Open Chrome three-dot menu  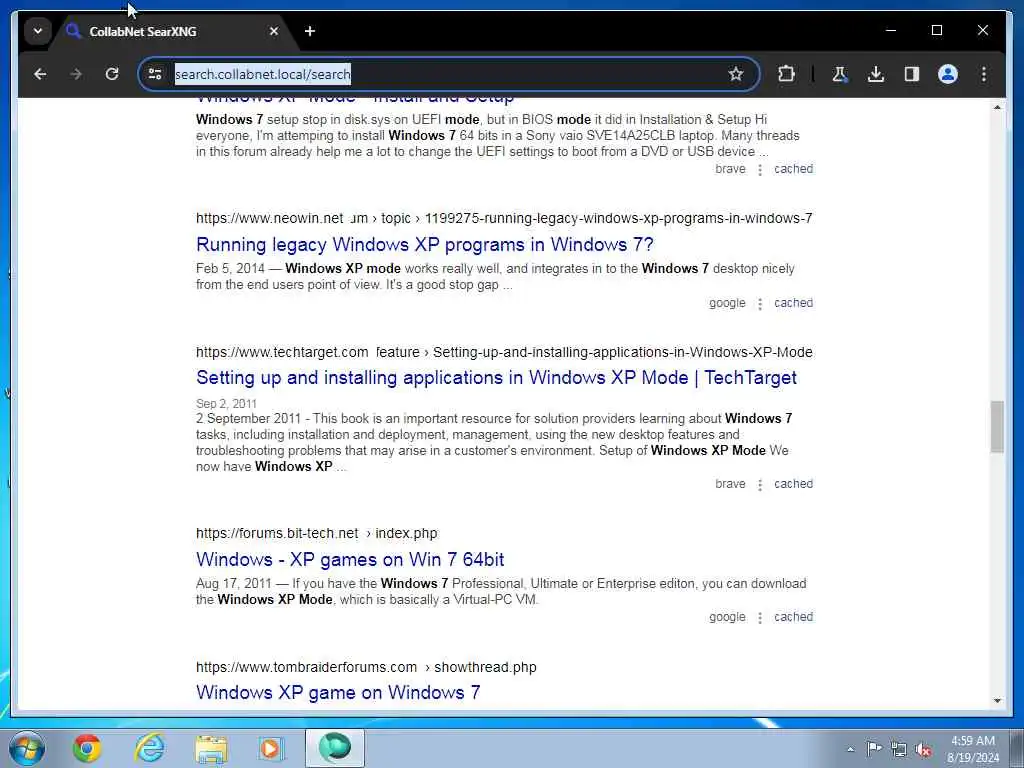pos(984,74)
